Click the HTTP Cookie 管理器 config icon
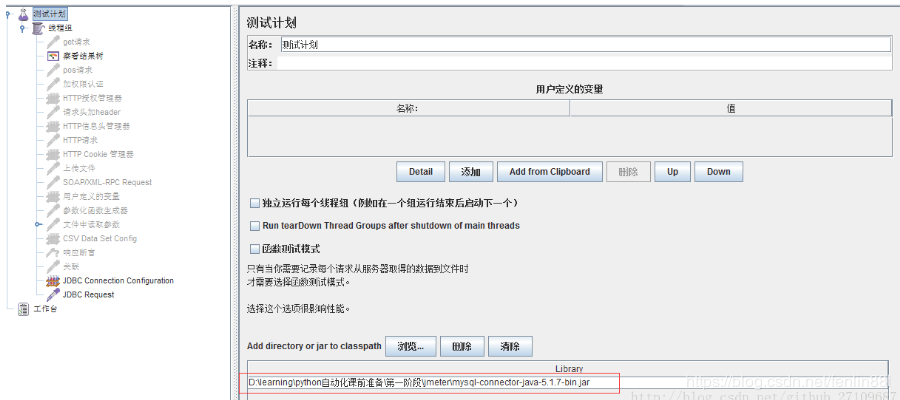Screen dimensions: 900x400 click(53, 154)
